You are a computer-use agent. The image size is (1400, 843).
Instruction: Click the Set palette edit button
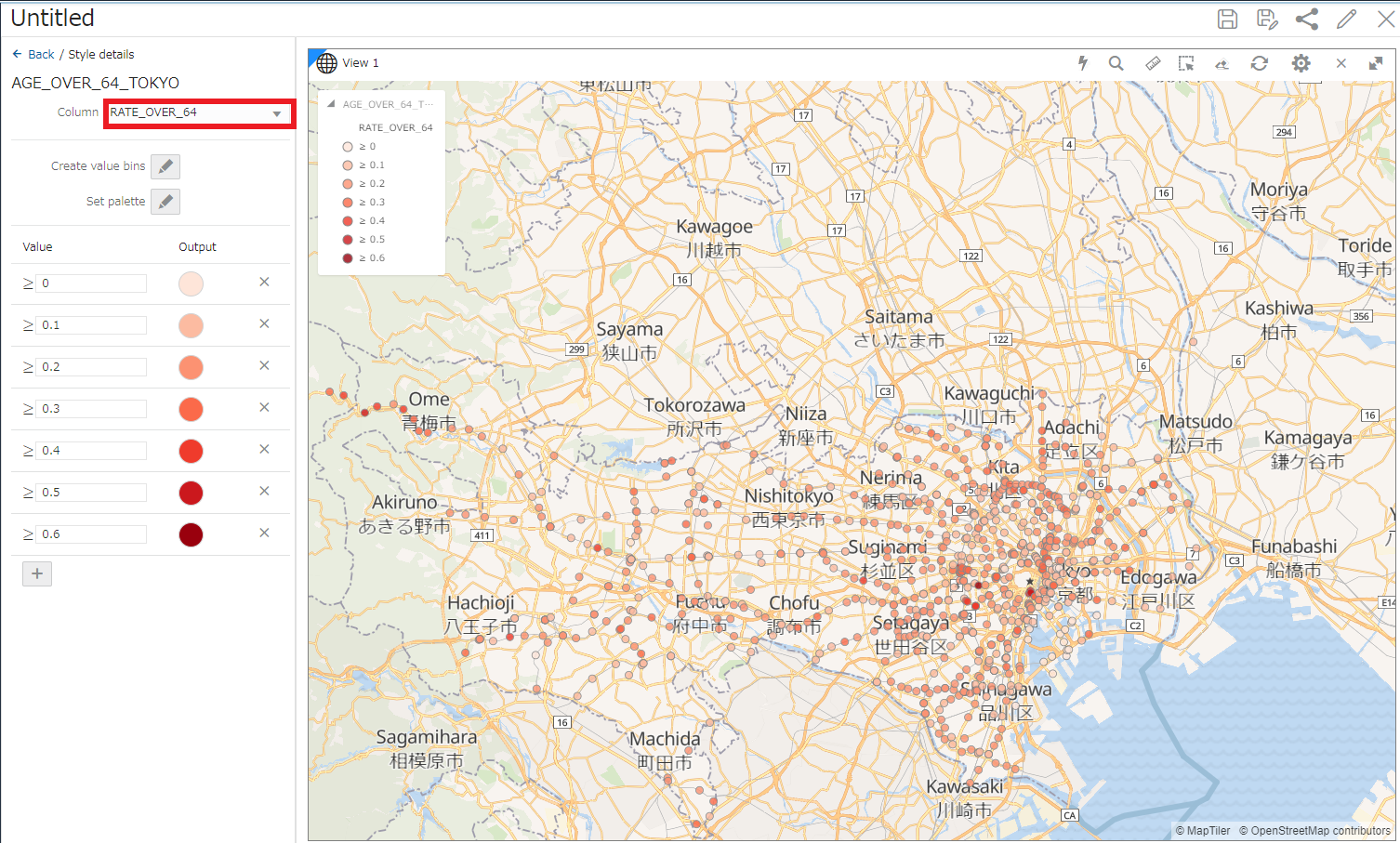pyautogui.click(x=165, y=202)
